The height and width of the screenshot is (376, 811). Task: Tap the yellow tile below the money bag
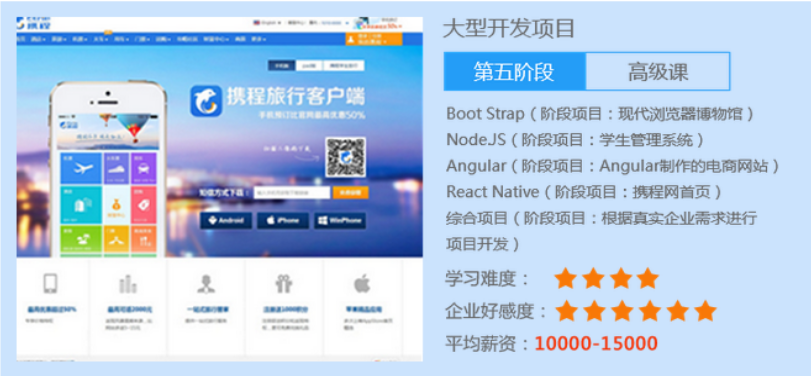click(116, 238)
